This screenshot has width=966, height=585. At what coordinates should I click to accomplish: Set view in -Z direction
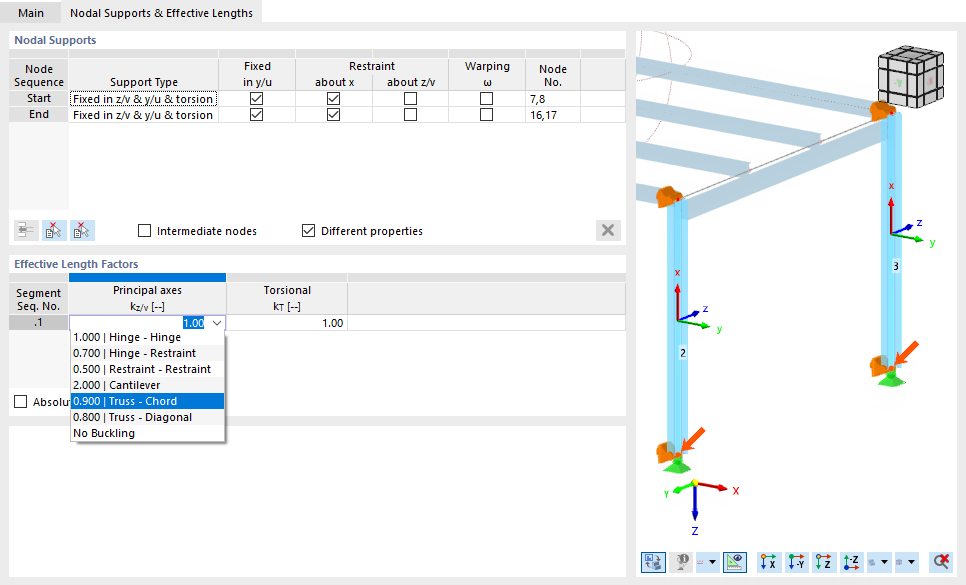[851, 562]
